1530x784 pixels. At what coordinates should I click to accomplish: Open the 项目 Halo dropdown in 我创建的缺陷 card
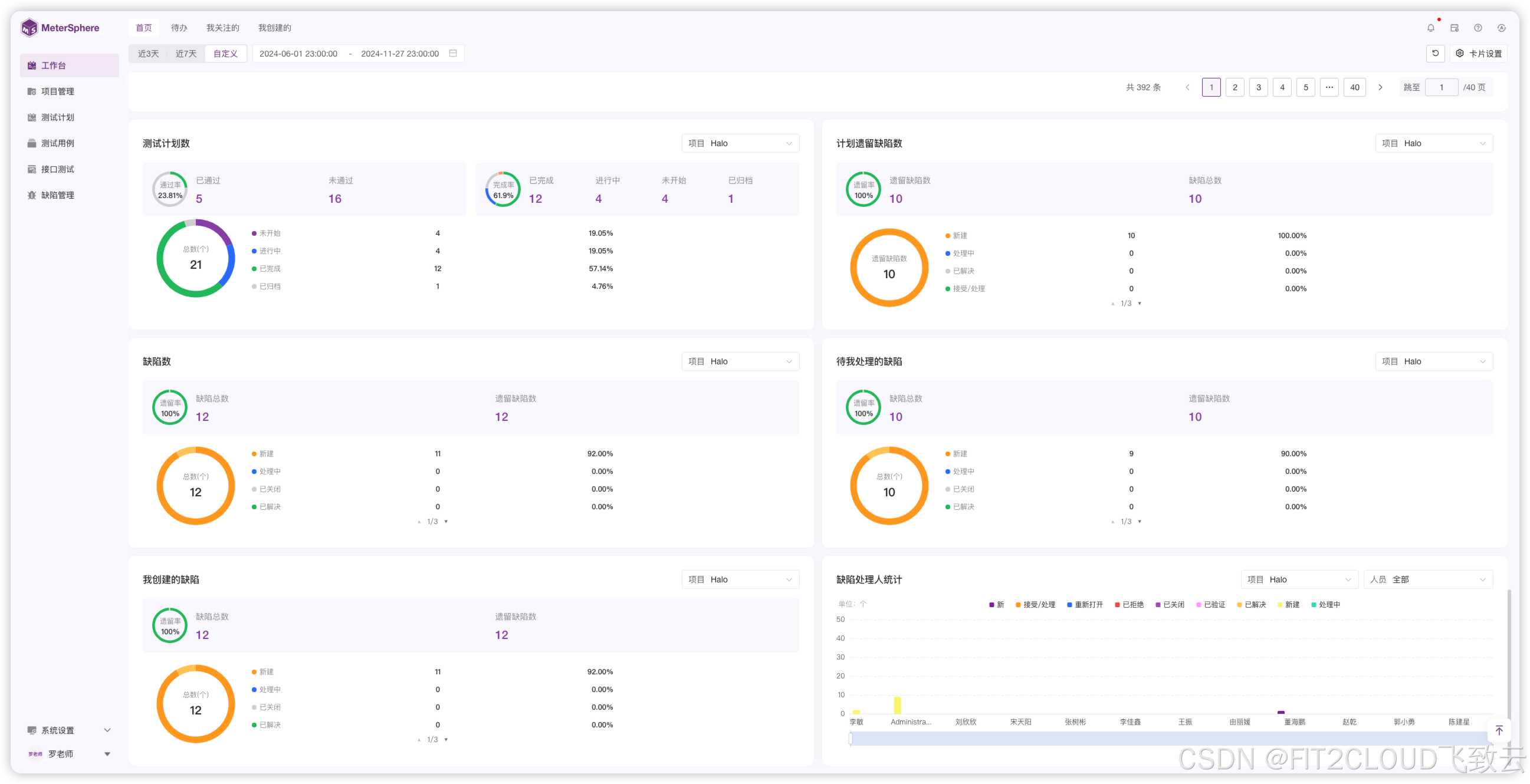[740, 579]
